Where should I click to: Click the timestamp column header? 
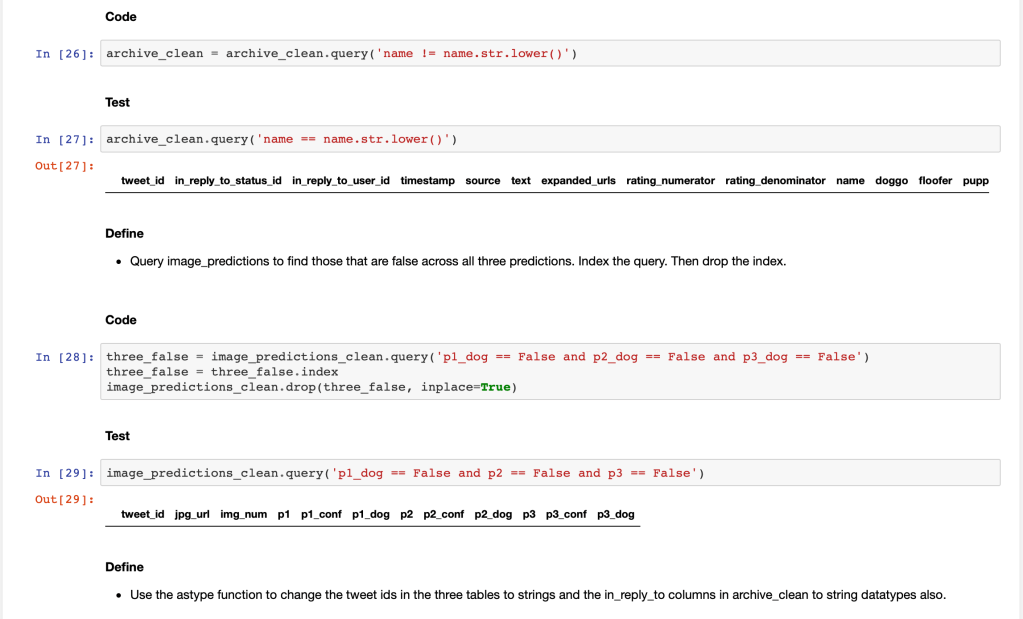(427, 181)
